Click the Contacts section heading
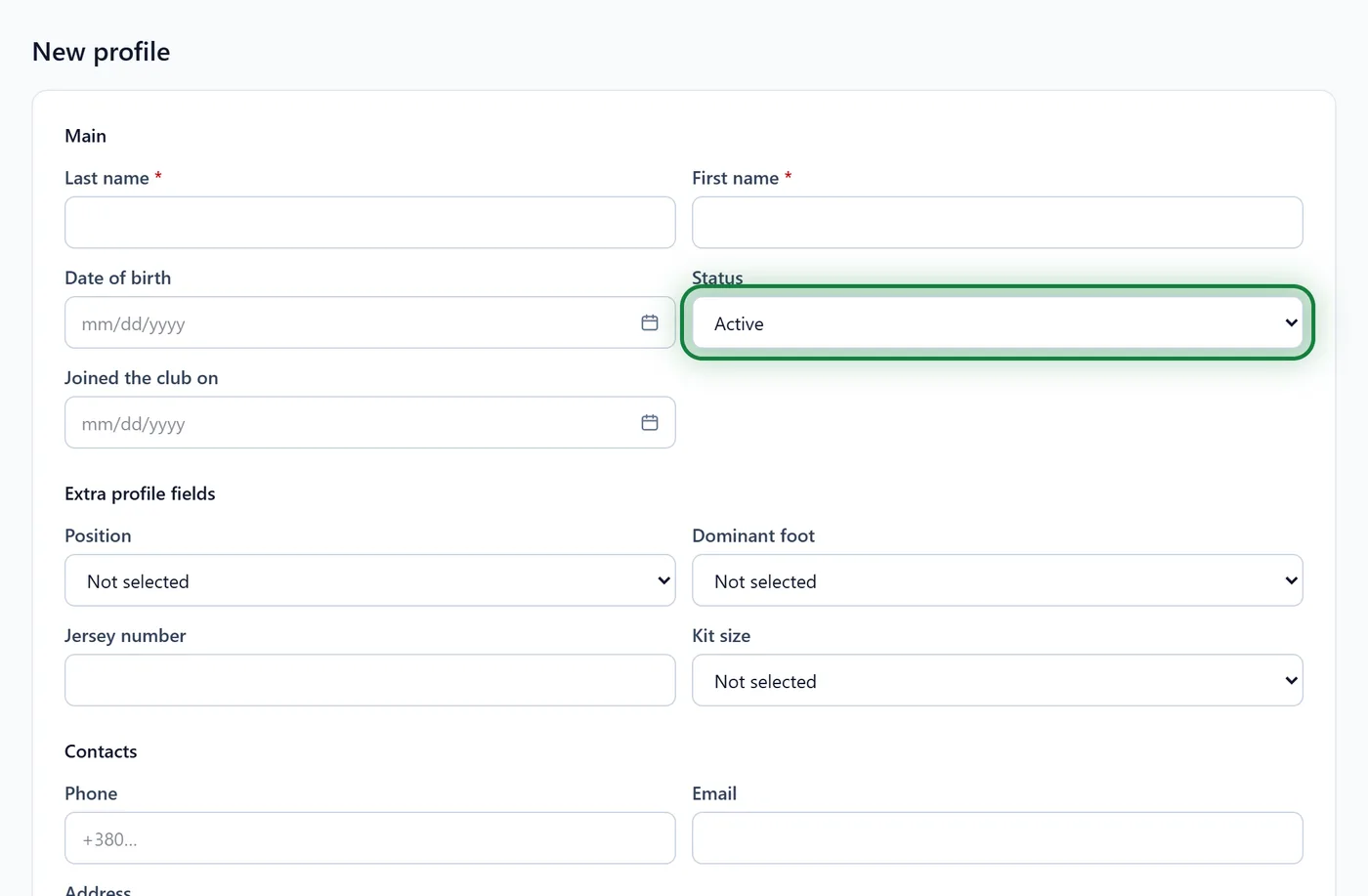Viewport: 1368px width, 896px height. 101,751
